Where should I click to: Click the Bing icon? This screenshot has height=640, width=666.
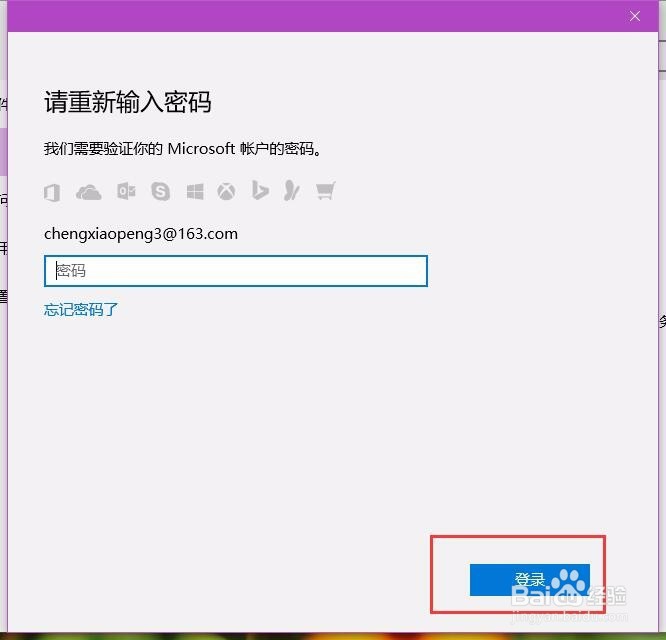point(260,190)
